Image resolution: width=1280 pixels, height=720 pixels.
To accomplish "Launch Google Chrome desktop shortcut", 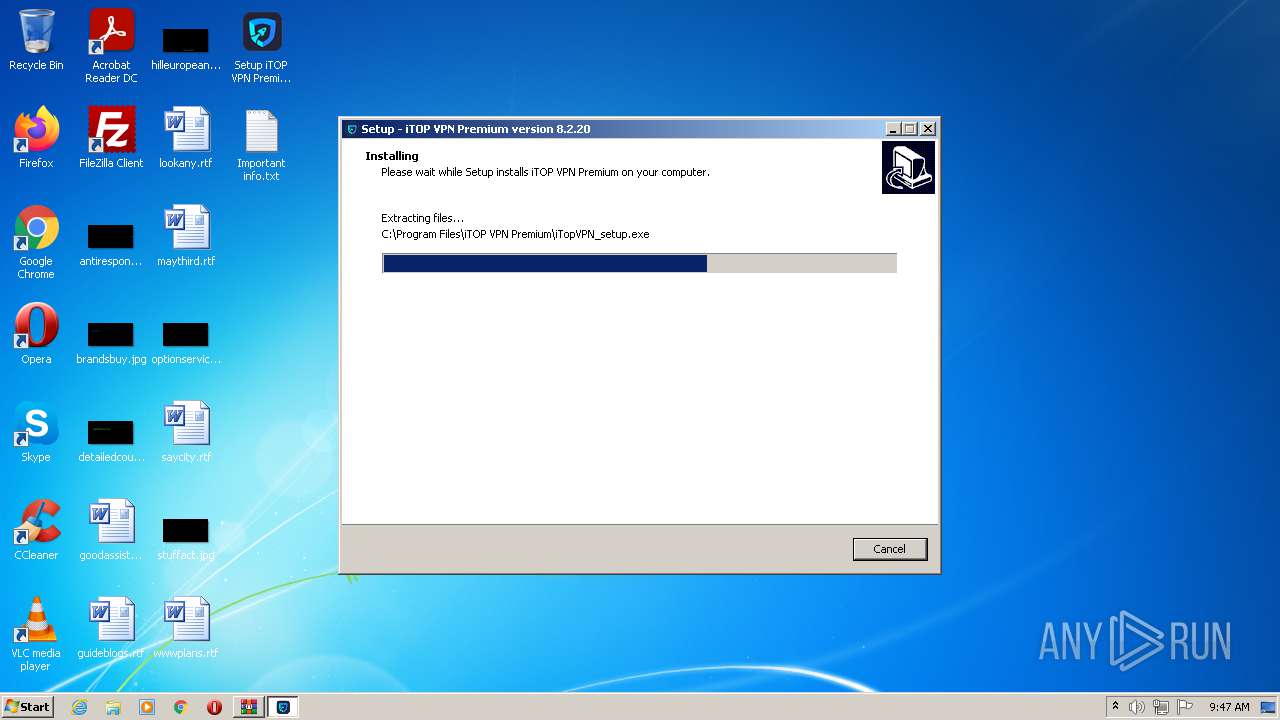I will 36,243.
